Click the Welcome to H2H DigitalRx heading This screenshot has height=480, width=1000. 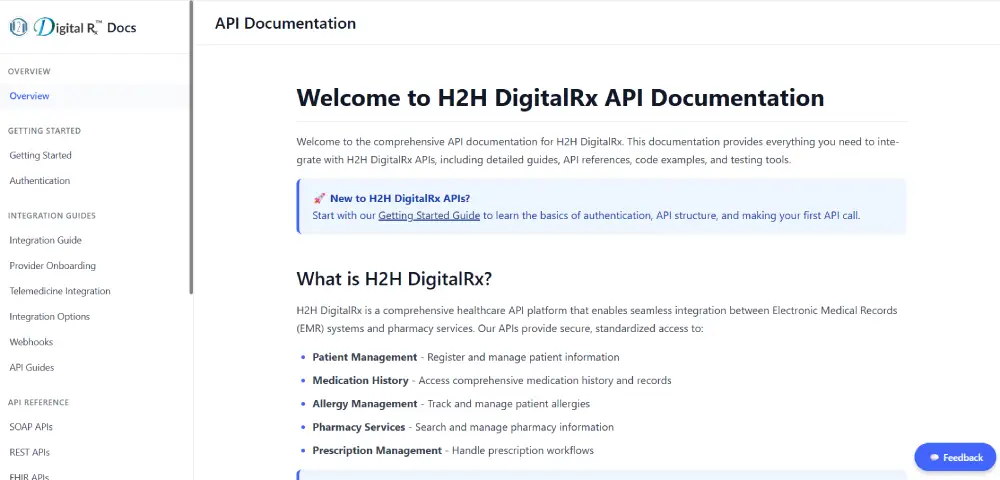click(x=560, y=98)
